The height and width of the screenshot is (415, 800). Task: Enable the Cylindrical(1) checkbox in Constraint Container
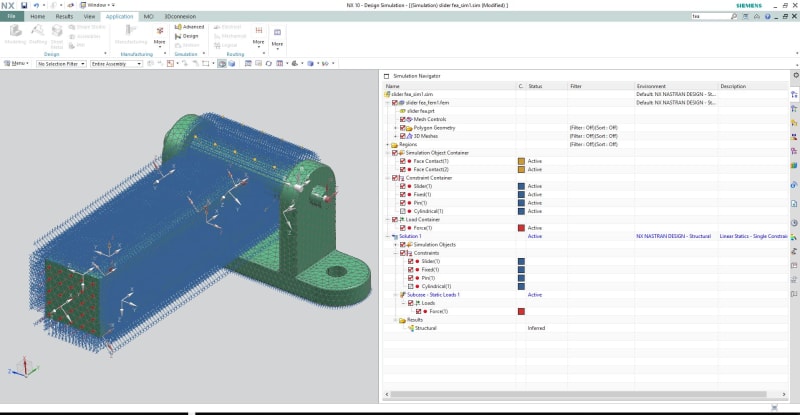point(403,211)
